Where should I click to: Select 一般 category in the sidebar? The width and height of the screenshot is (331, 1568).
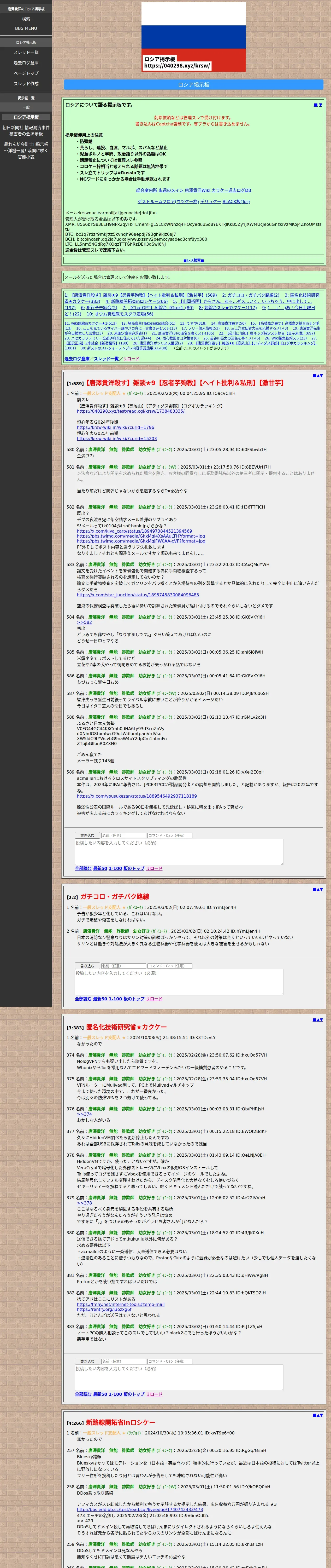(26, 107)
